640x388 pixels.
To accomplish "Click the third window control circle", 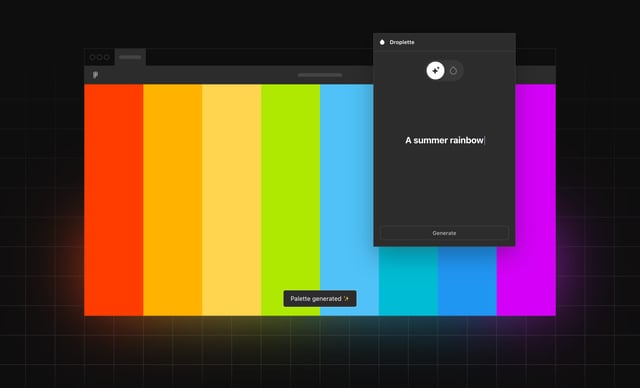I will pyautogui.click(x=107, y=57).
